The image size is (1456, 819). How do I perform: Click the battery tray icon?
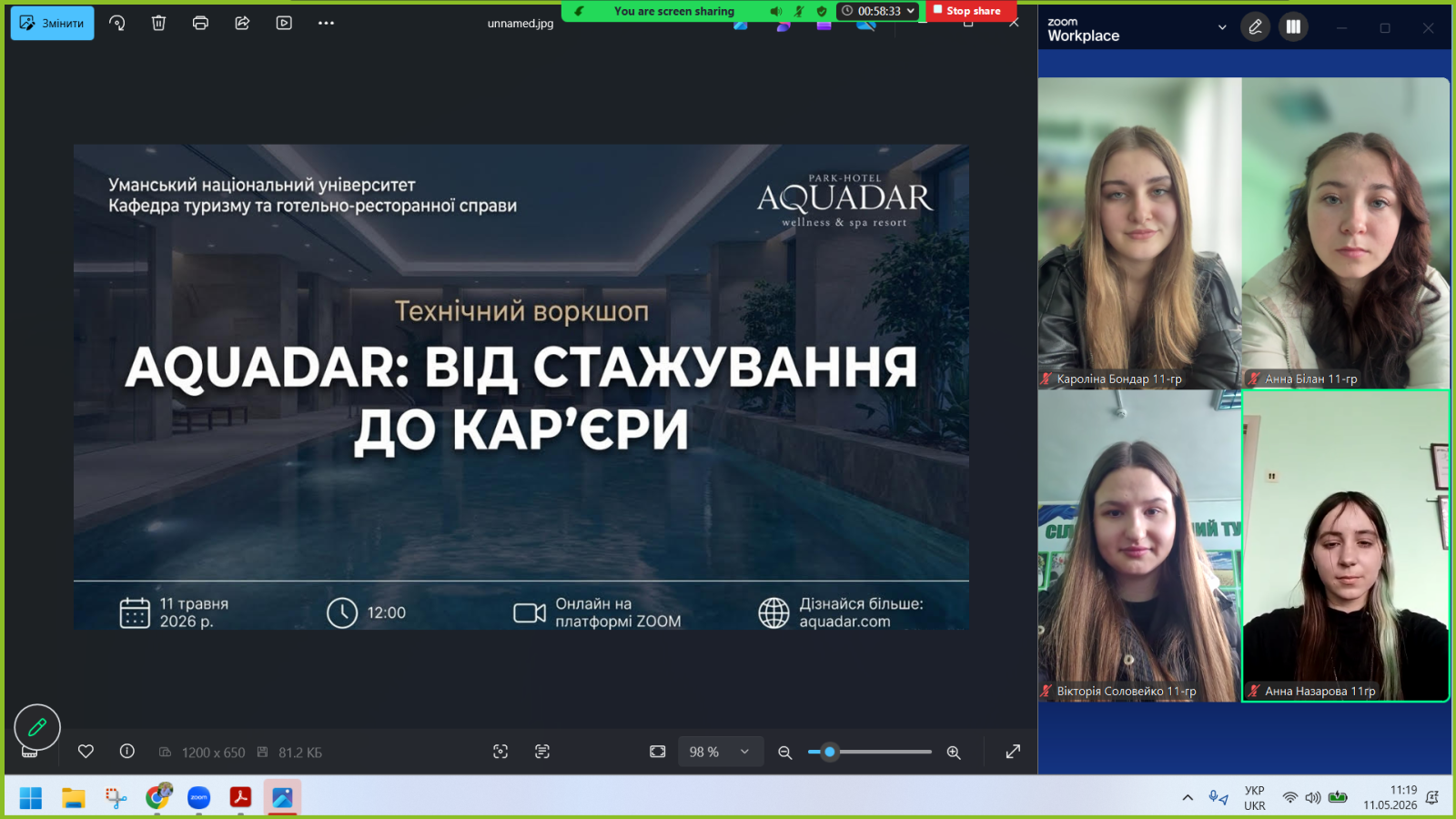point(1338,798)
